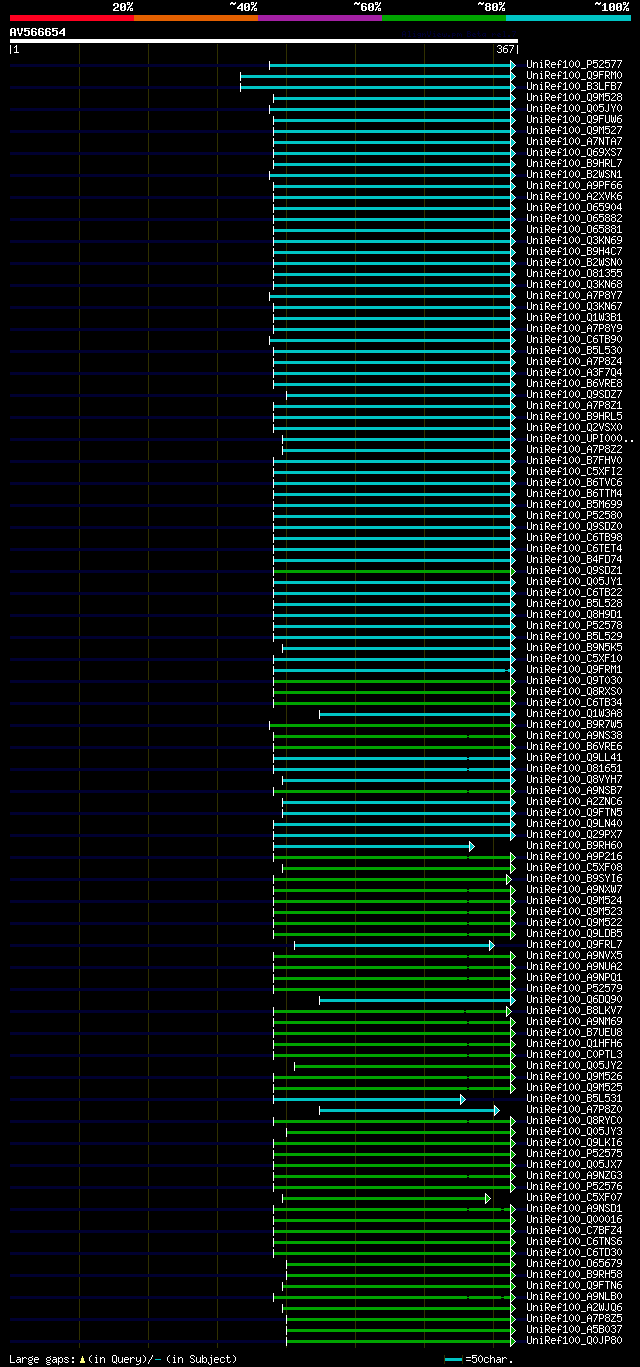This screenshot has width=640, height=1367.
Task: Select hit label UniRef100_A7P8Y7
Action: coord(574,295)
